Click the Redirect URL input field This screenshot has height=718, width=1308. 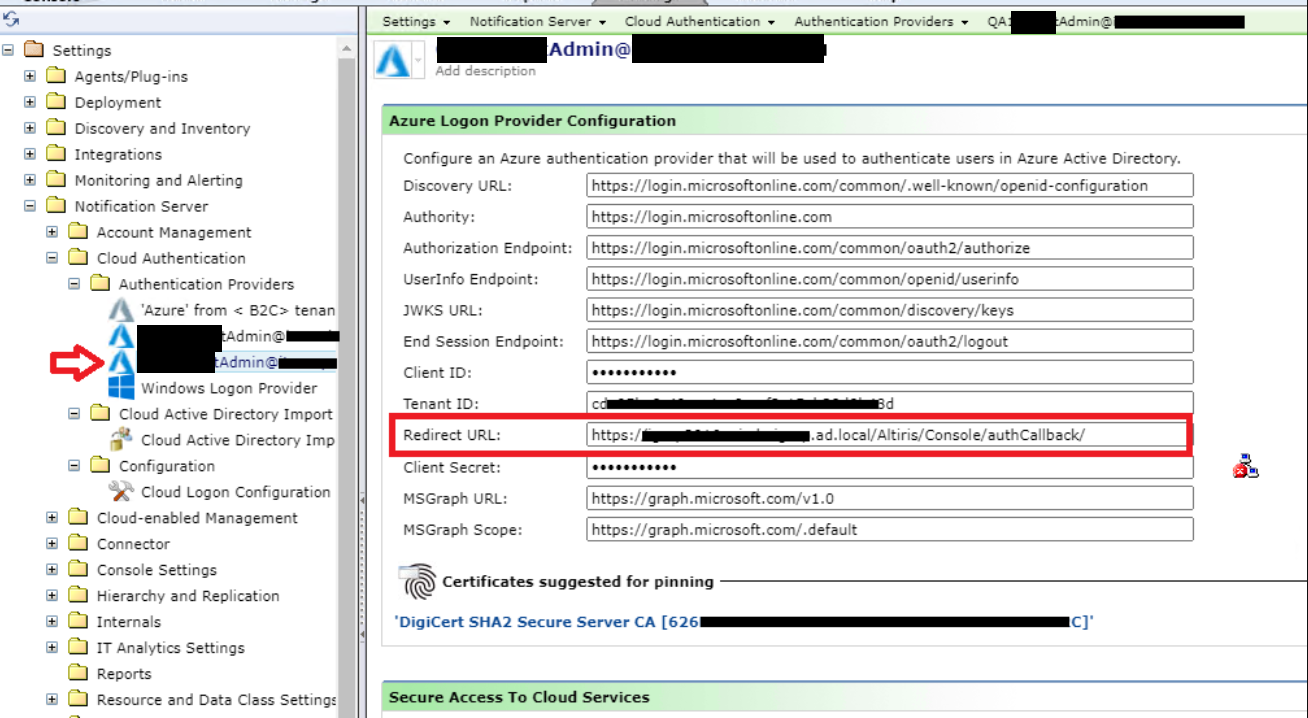pos(890,435)
